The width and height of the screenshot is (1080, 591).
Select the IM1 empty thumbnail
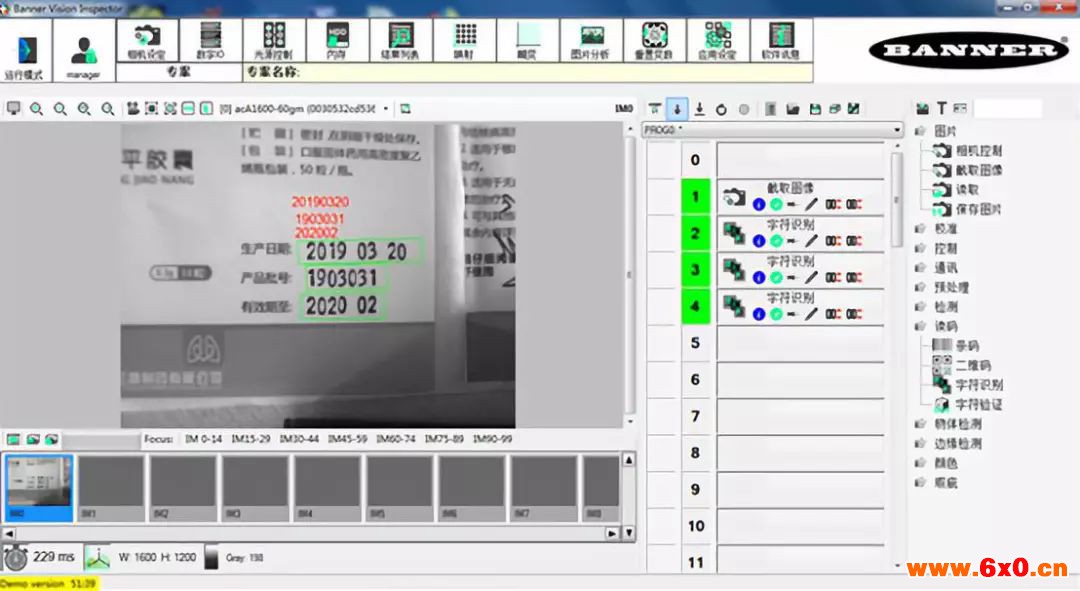click(x=111, y=487)
